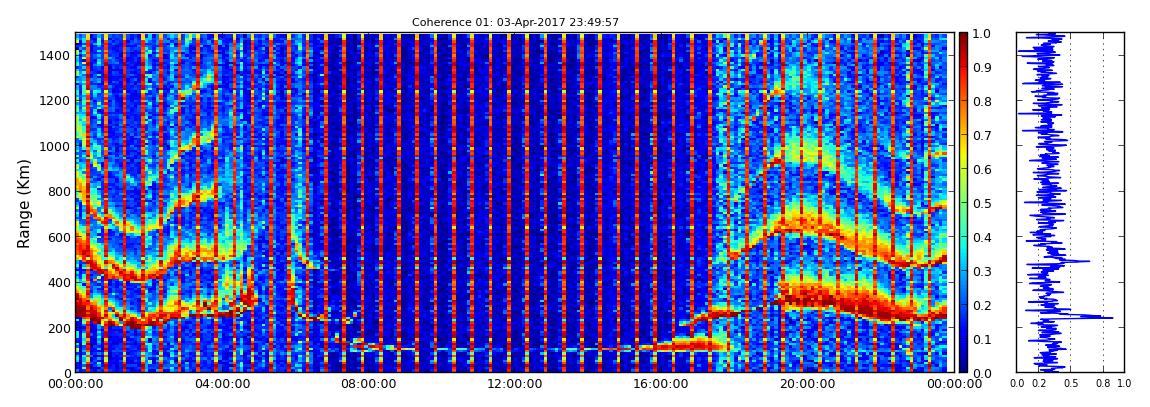Image resolution: width=1150 pixels, height=407 pixels.
Task: Select the '600' range tick label
Action: (60, 237)
